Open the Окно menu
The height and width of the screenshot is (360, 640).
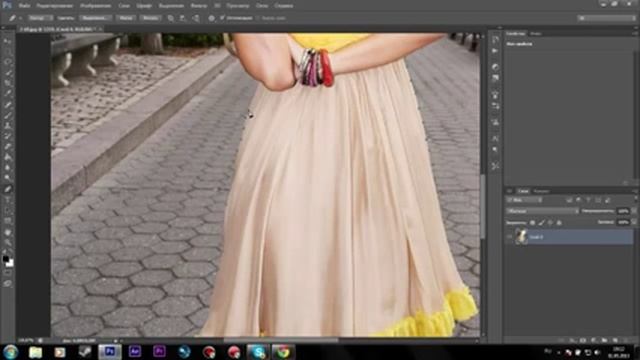[262, 6]
